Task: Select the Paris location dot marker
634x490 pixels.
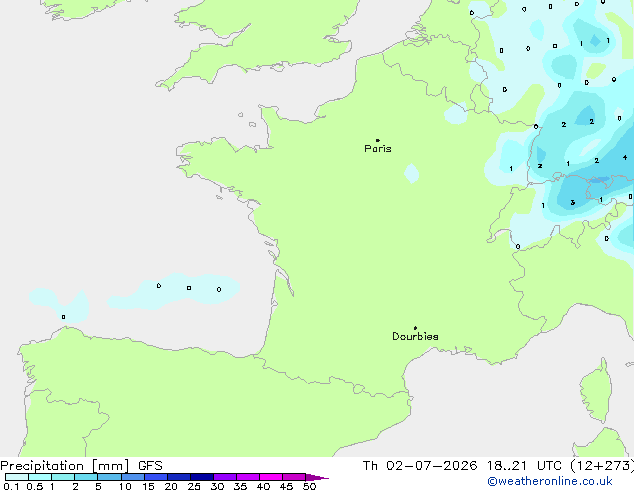Action: 378,140
